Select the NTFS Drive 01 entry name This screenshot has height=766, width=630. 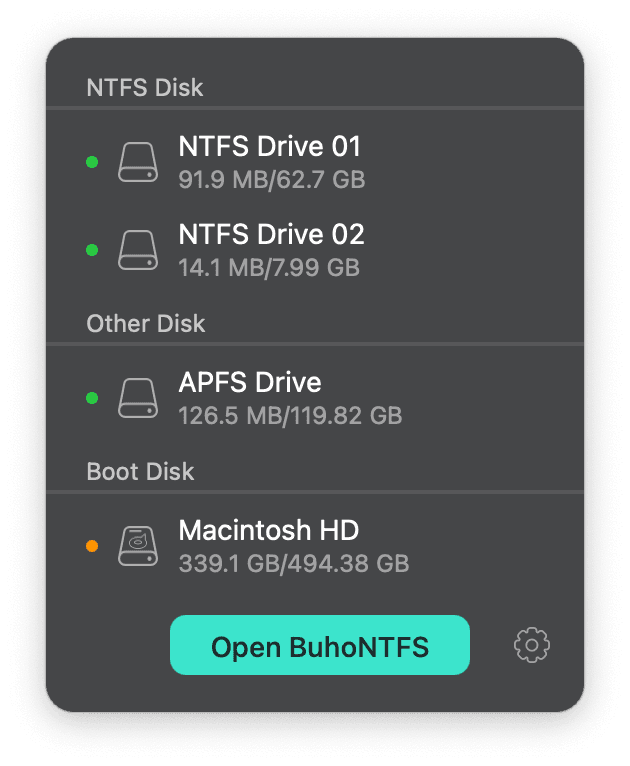(269, 147)
